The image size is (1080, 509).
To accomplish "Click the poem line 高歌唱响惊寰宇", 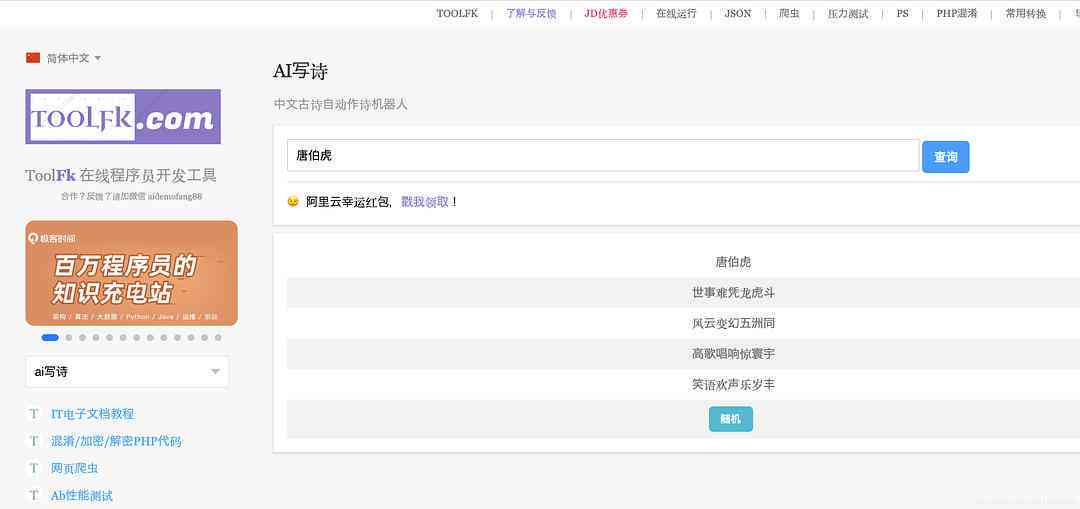I will click(734, 354).
